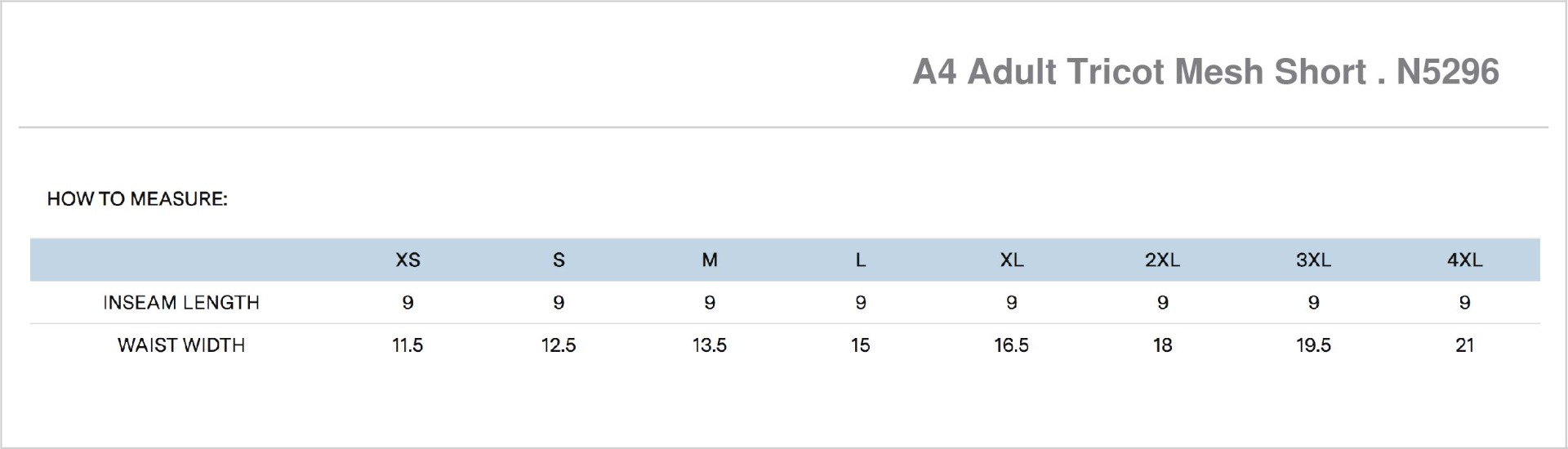Viewport: 1568px width, 449px height.
Task: Click the WAIST WIDTH row label
Action: click(x=181, y=345)
